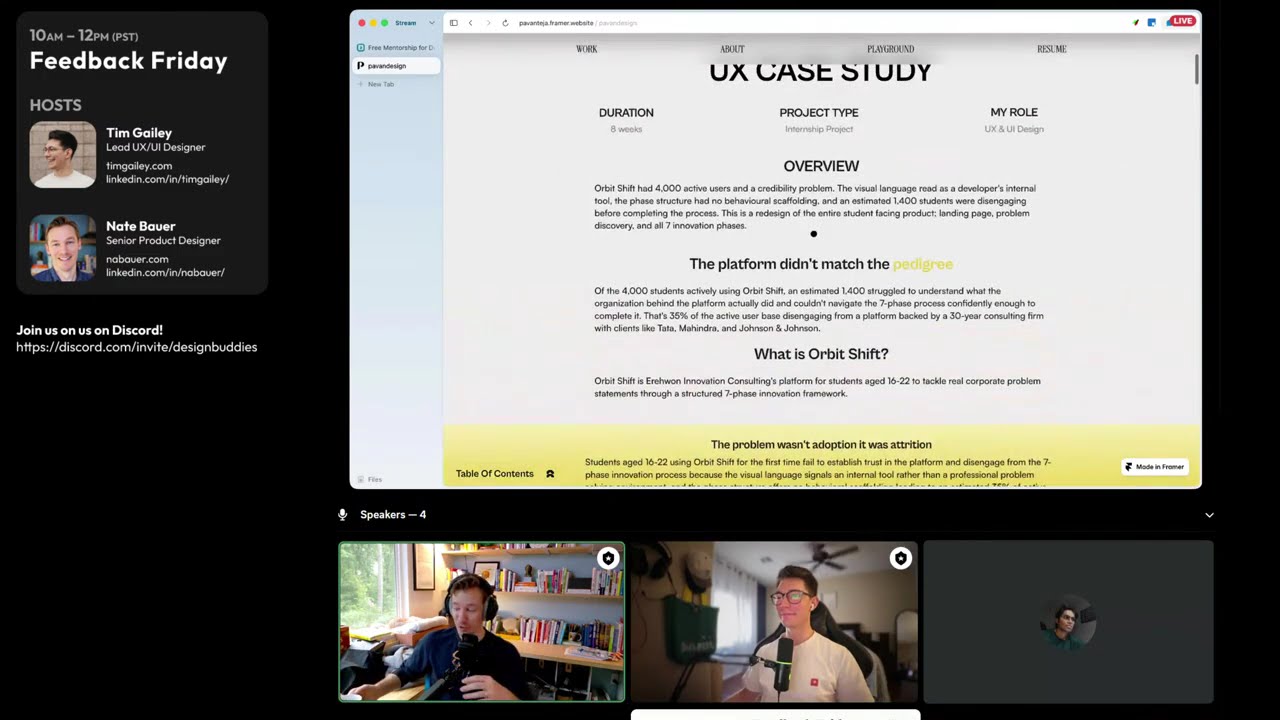The width and height of the screenshot is (1280, 720).
Task: Click the shield badge on the glasses speaker's video
Action: click(901, 559)
